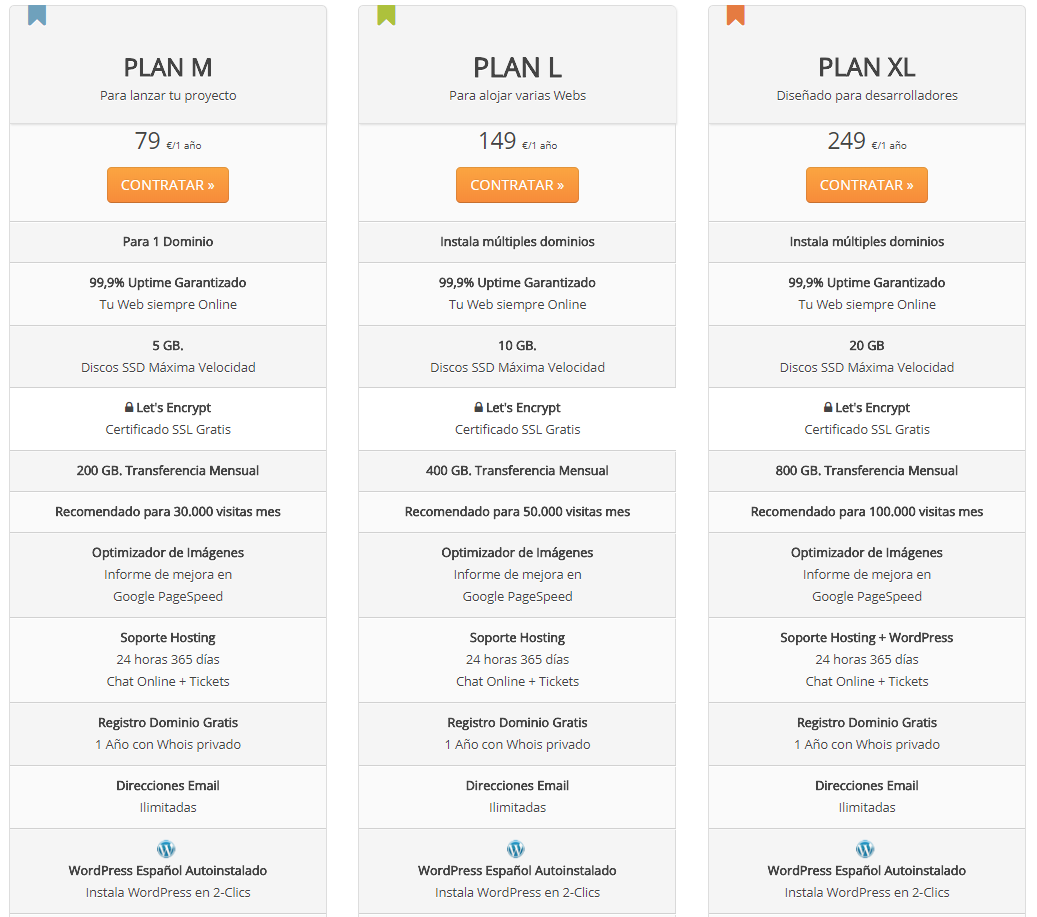The image size is (1037, 917).
Task: Click the Let's Encrypt lock icon in Plan M
Action: coord(129,408)
